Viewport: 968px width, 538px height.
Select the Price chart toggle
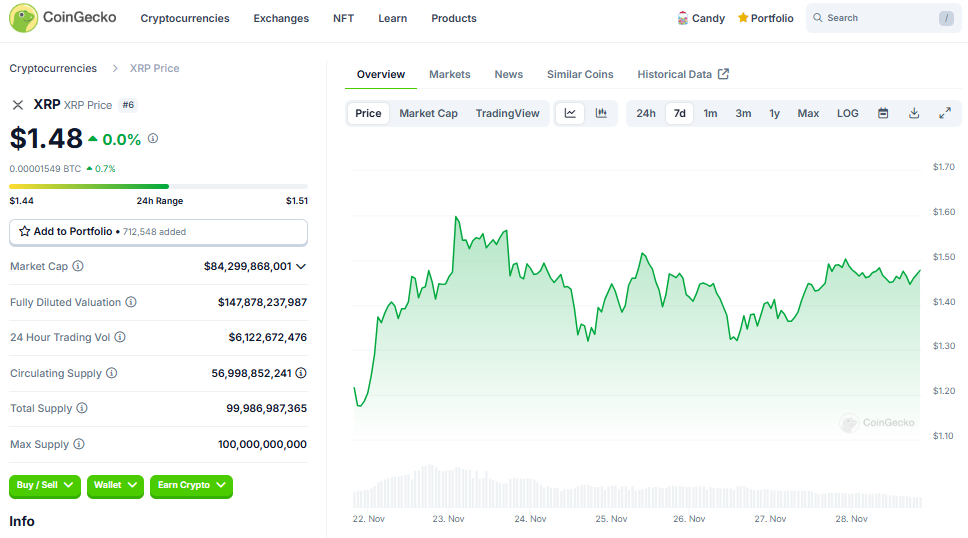(368, 113)
